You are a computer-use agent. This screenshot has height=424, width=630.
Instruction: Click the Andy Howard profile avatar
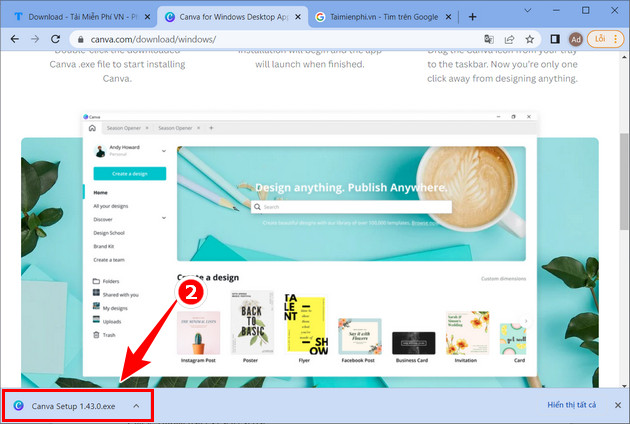(x=100, y=151)
